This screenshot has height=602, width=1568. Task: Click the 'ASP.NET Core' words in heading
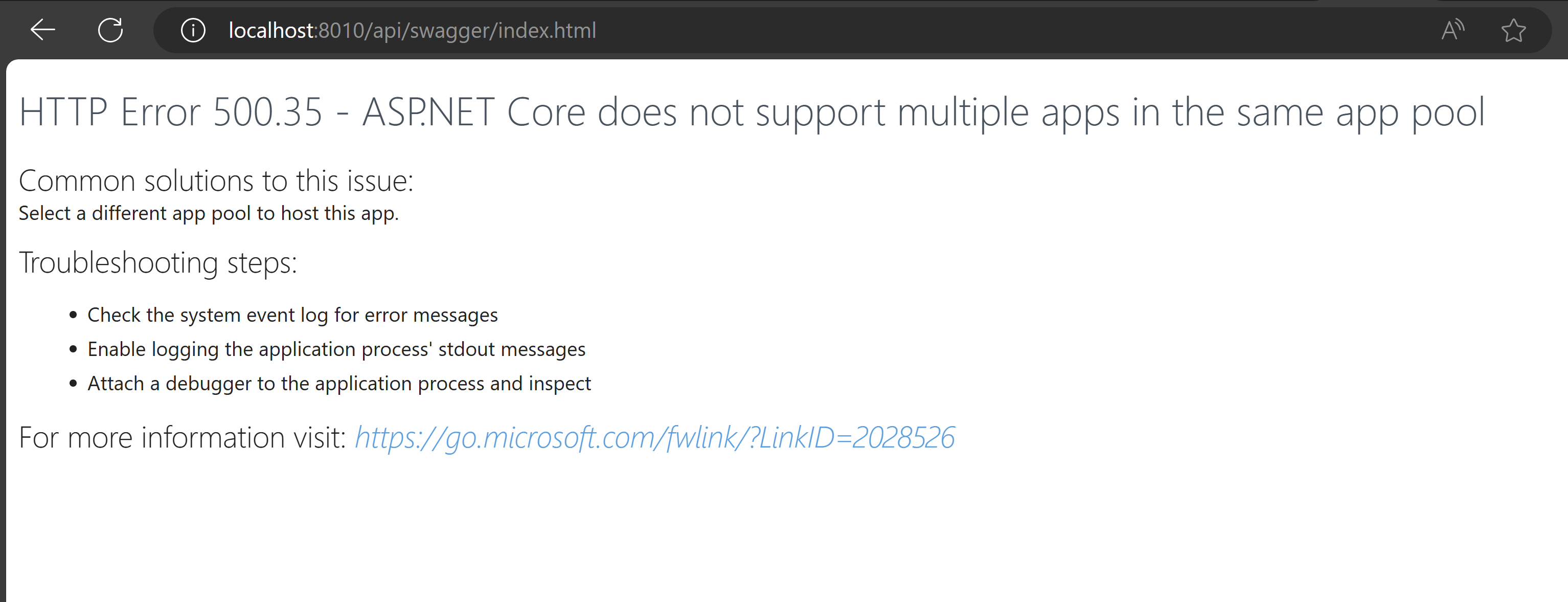(x=473, y=113)
